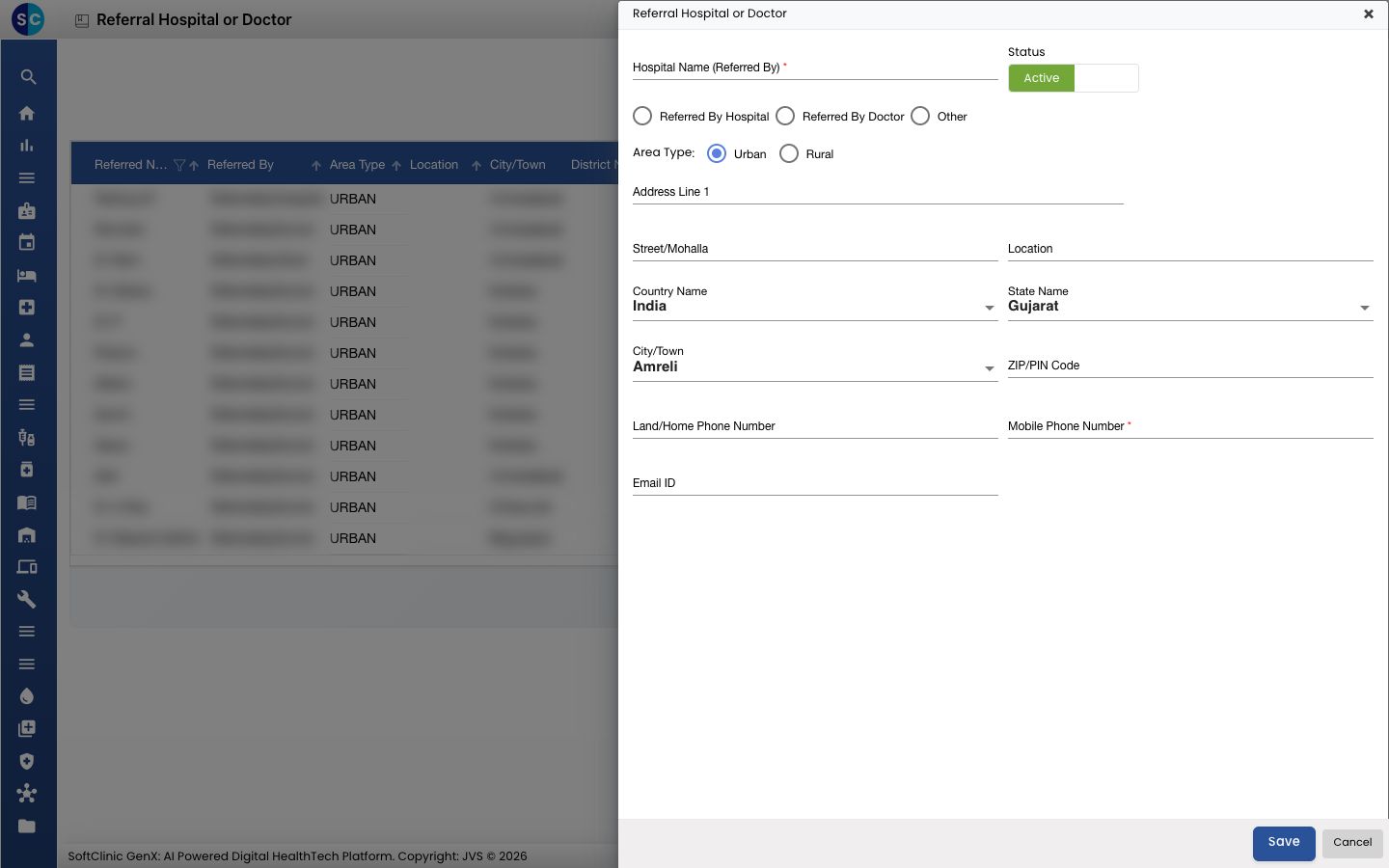Screen dimensions: 1389x868
Task: Click the page title Referral Hospital or Doctor
Action: [194, 20]
